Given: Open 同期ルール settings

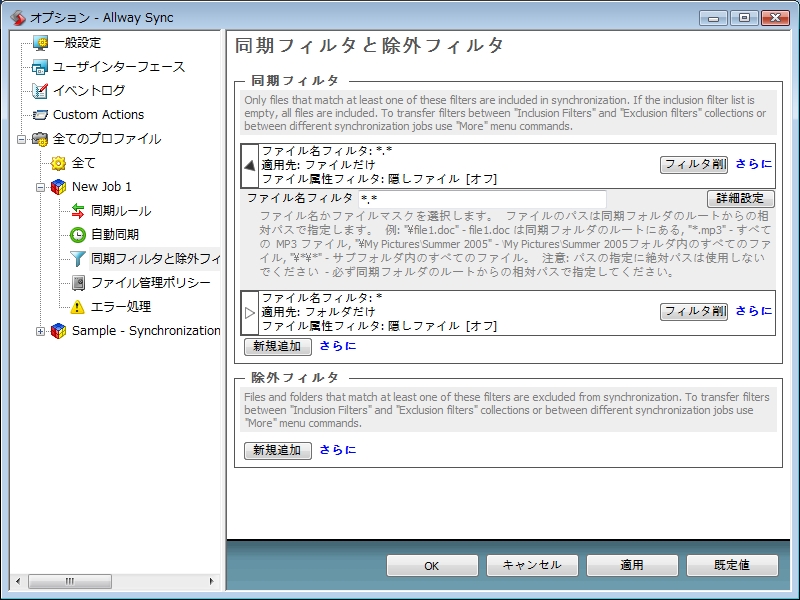Looking at the screenshot, I should 121,211.
